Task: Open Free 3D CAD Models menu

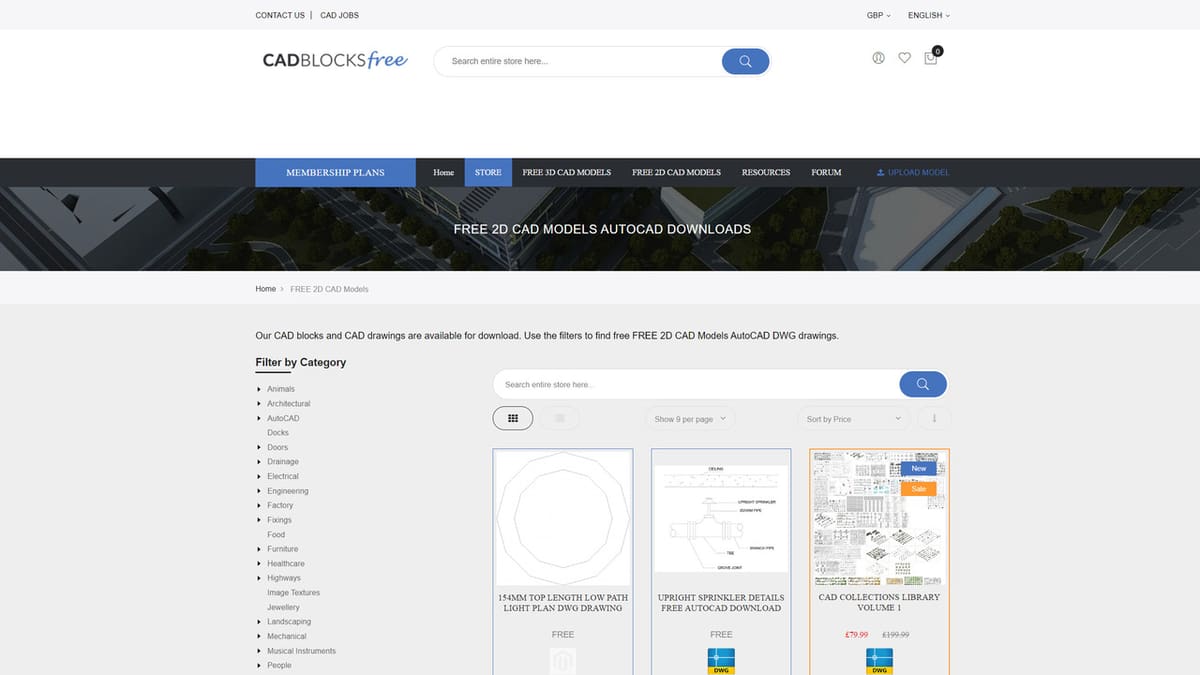Action: (566, 172)
